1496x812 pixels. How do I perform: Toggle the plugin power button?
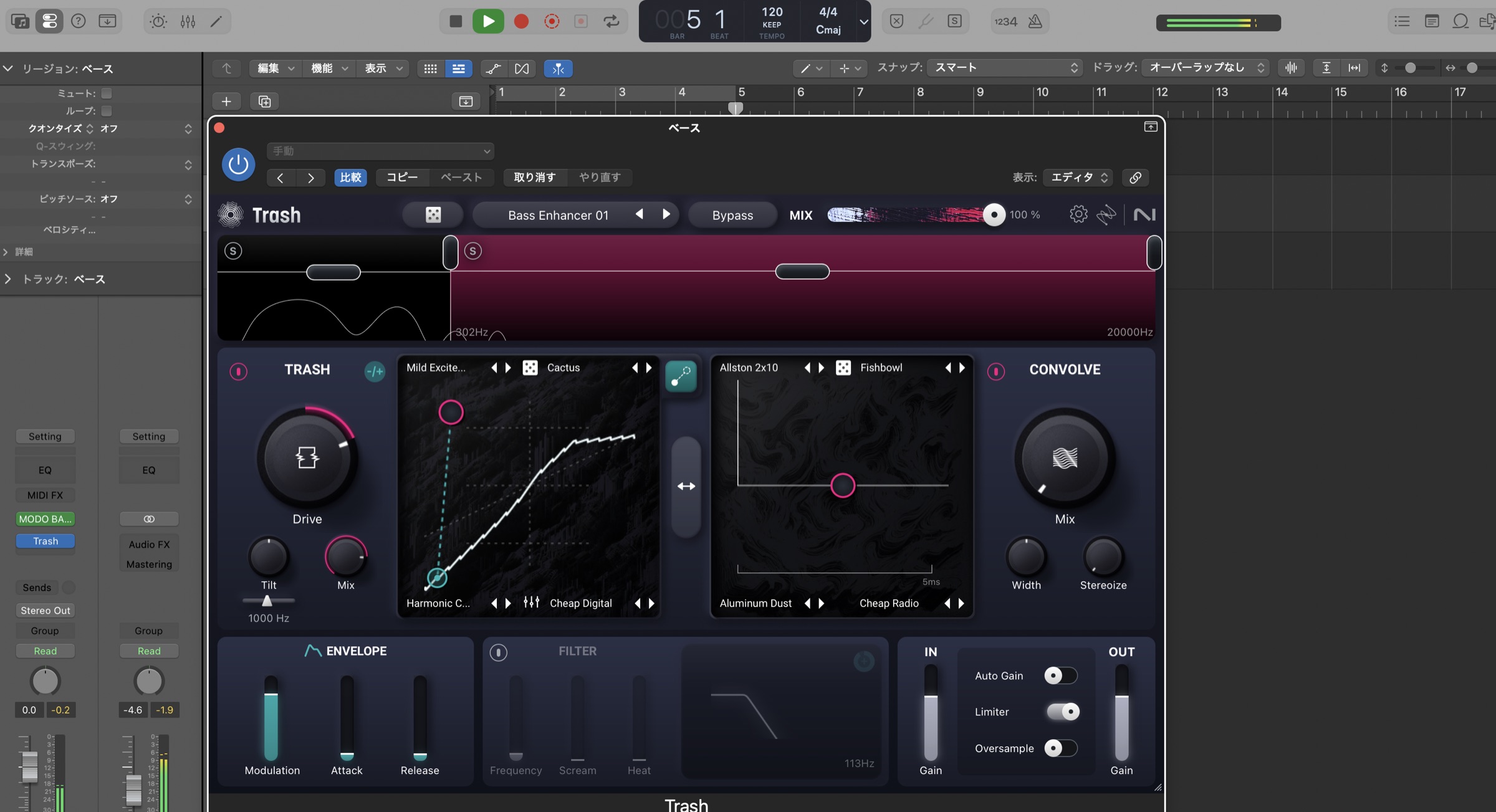coord(238,165)
